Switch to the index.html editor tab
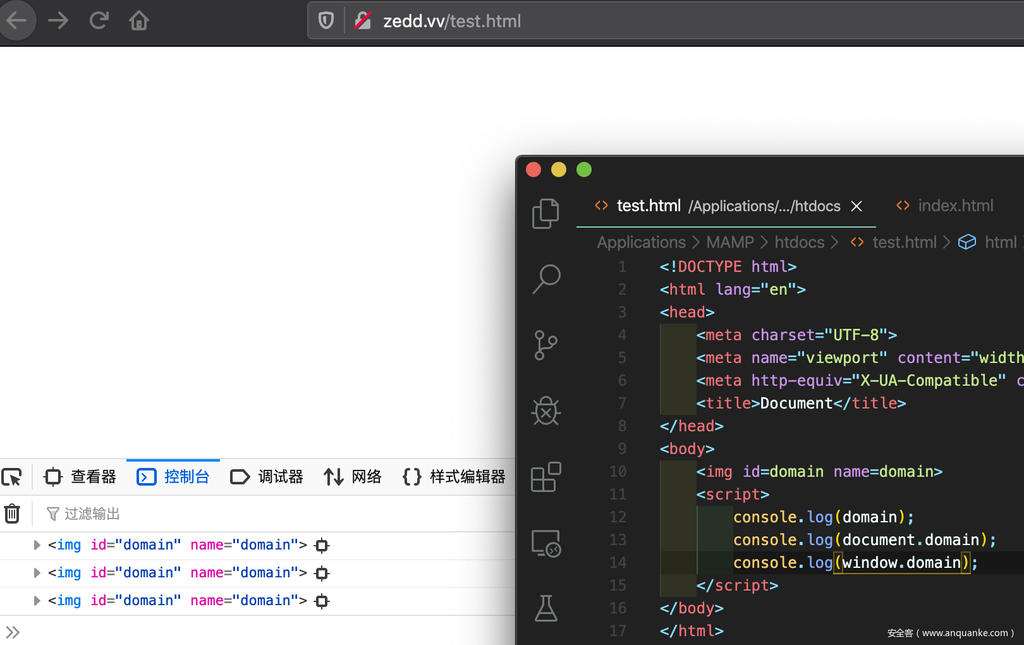 point(944,206)
